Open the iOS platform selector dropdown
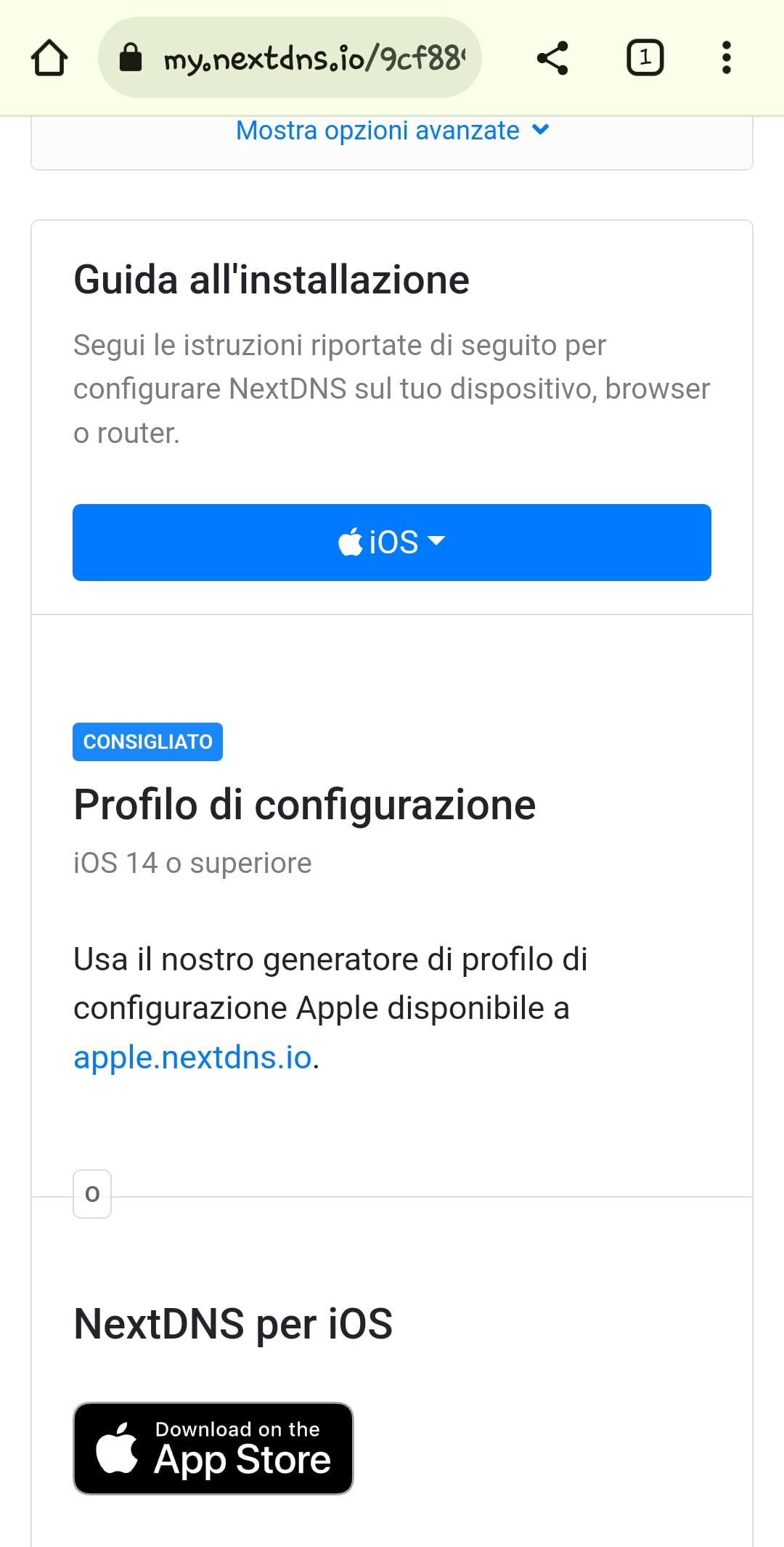Image resolution: width=784 pixels, height=1547 pixels. pyautogui.click(x=392, y=543)
